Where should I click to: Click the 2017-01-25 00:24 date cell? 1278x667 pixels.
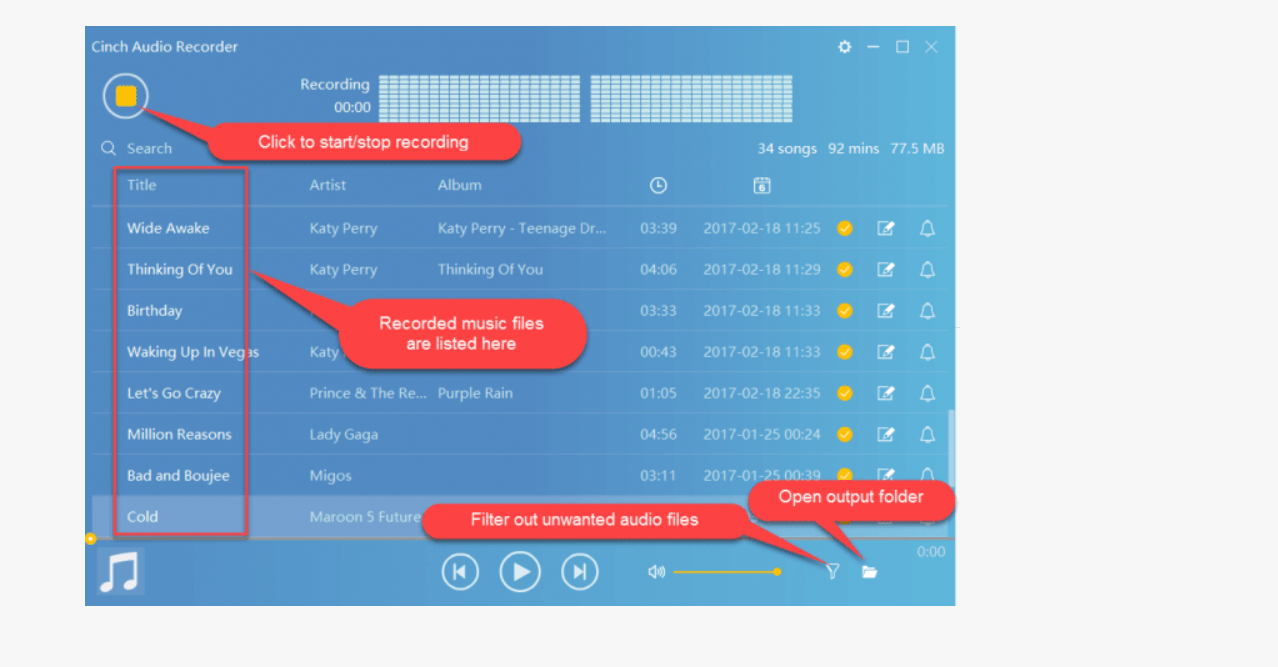pyautogui.click(x=762, y=434)
